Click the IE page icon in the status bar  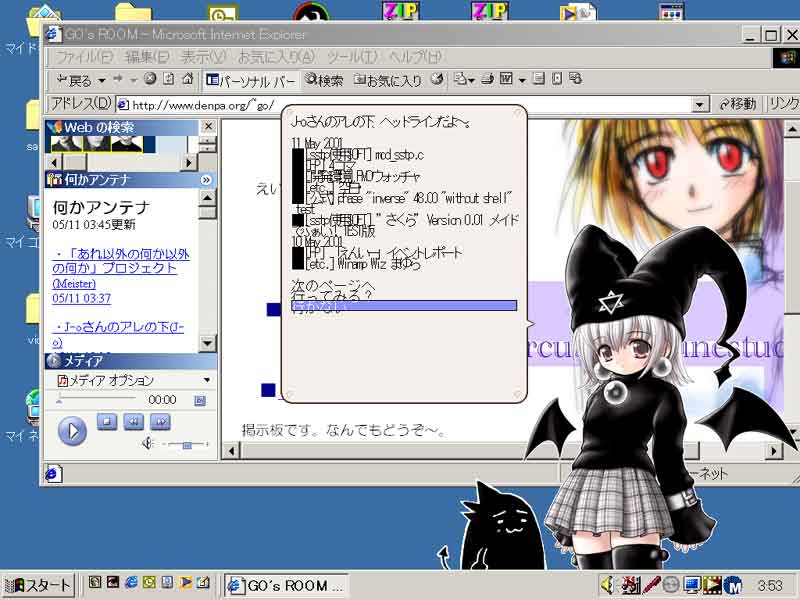coord(53,473)
